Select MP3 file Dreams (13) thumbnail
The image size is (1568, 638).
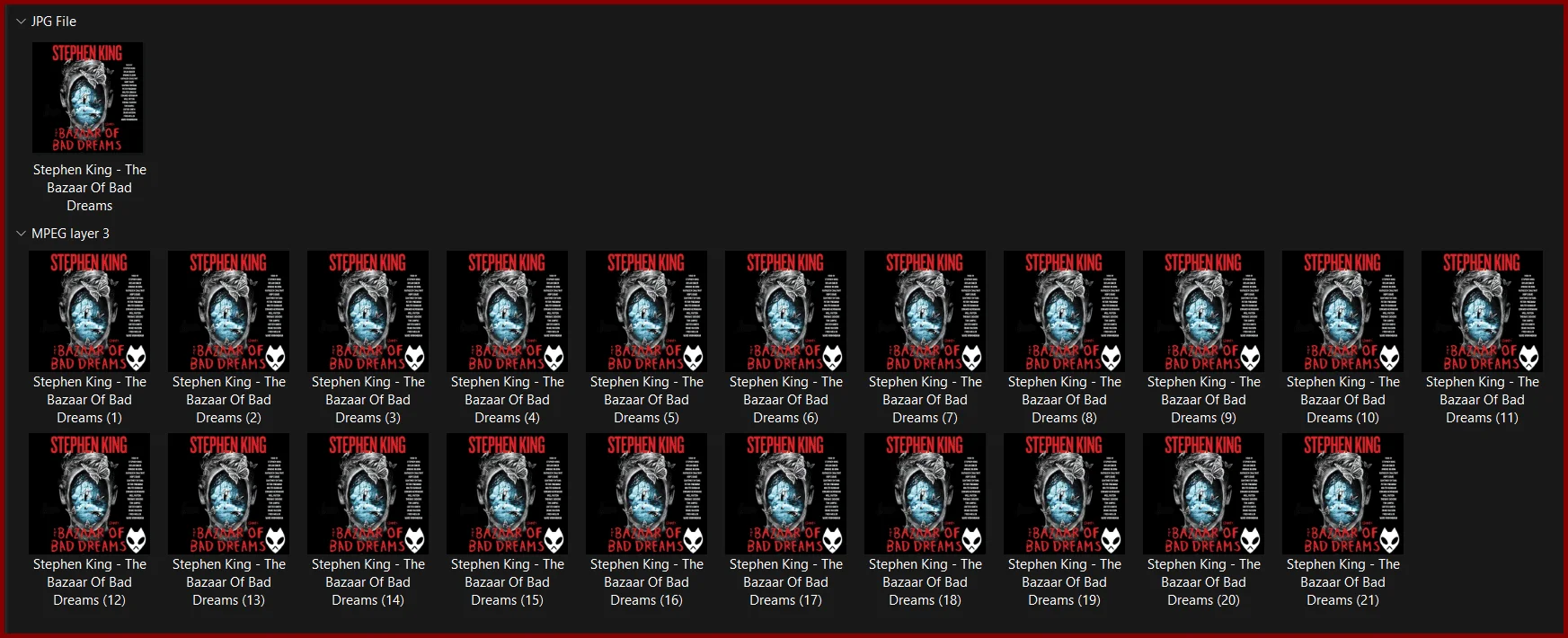coord(228,493)
